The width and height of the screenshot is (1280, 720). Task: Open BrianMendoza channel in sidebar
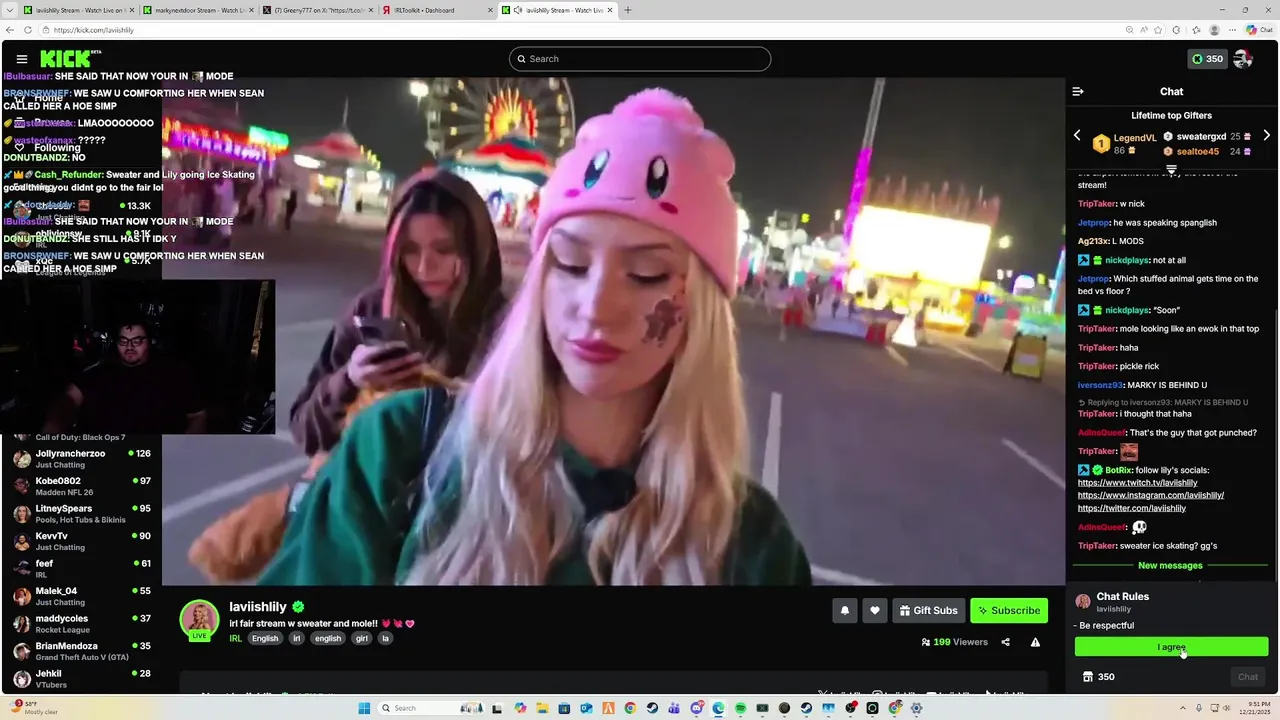(80, 651)
